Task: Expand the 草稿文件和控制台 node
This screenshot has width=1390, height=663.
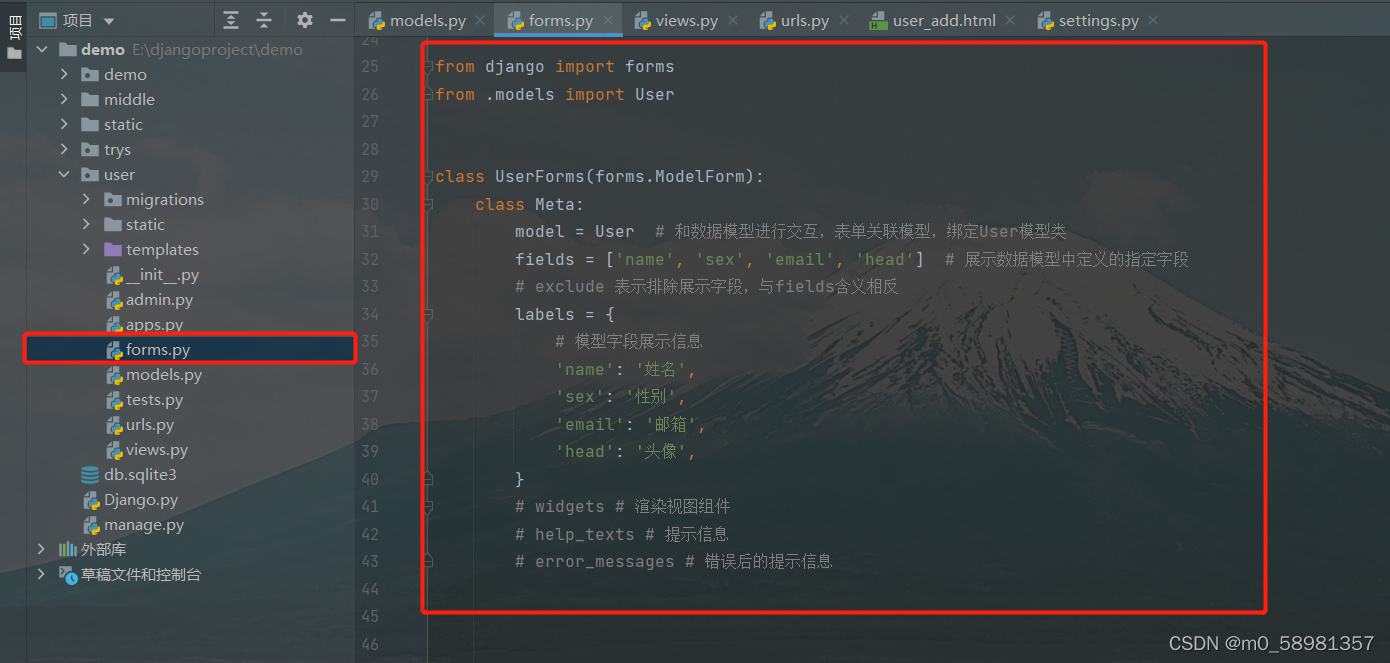Action: pyautogui.click(x=42, y=574)
